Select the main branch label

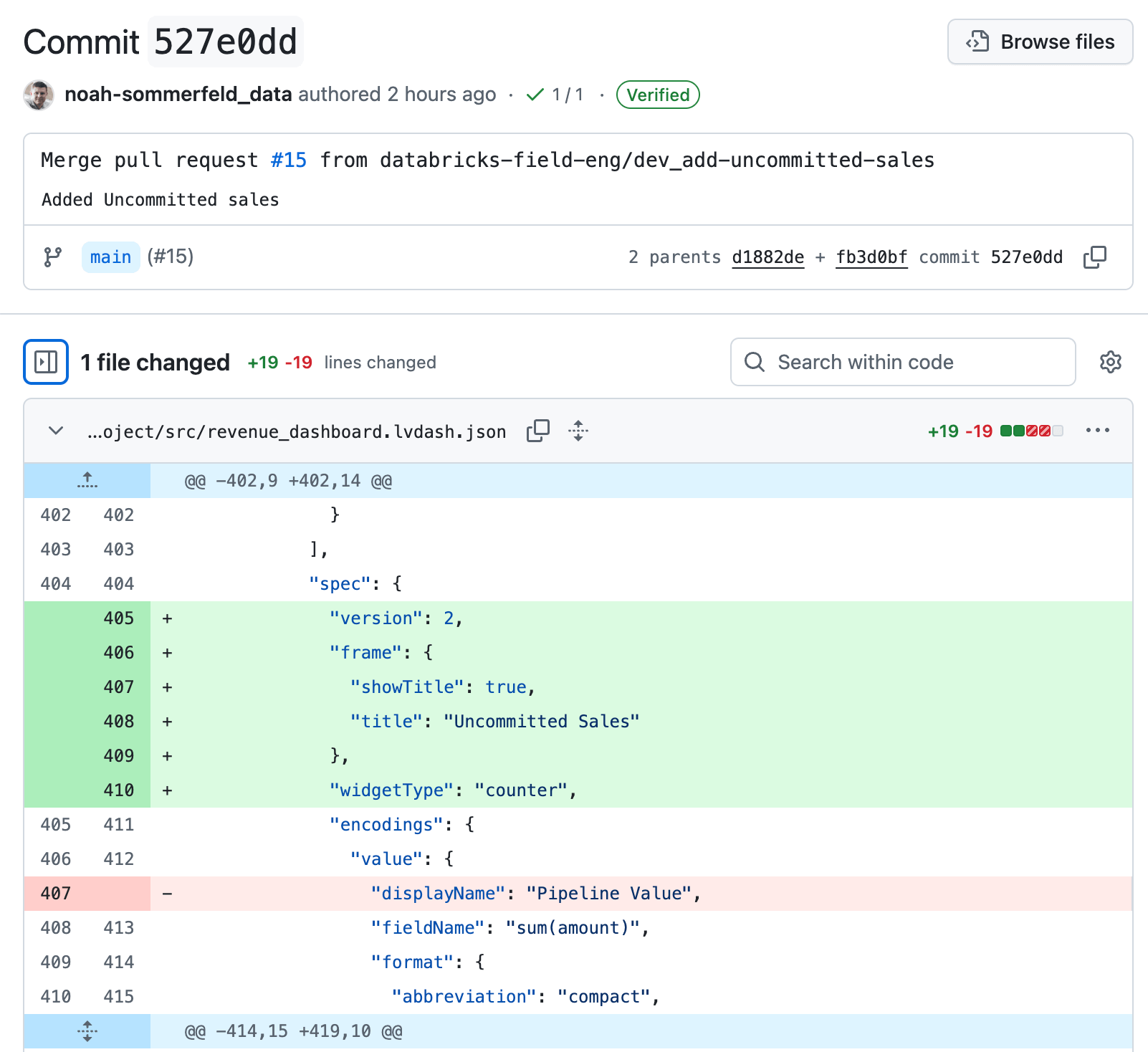(x=110, y=257)
